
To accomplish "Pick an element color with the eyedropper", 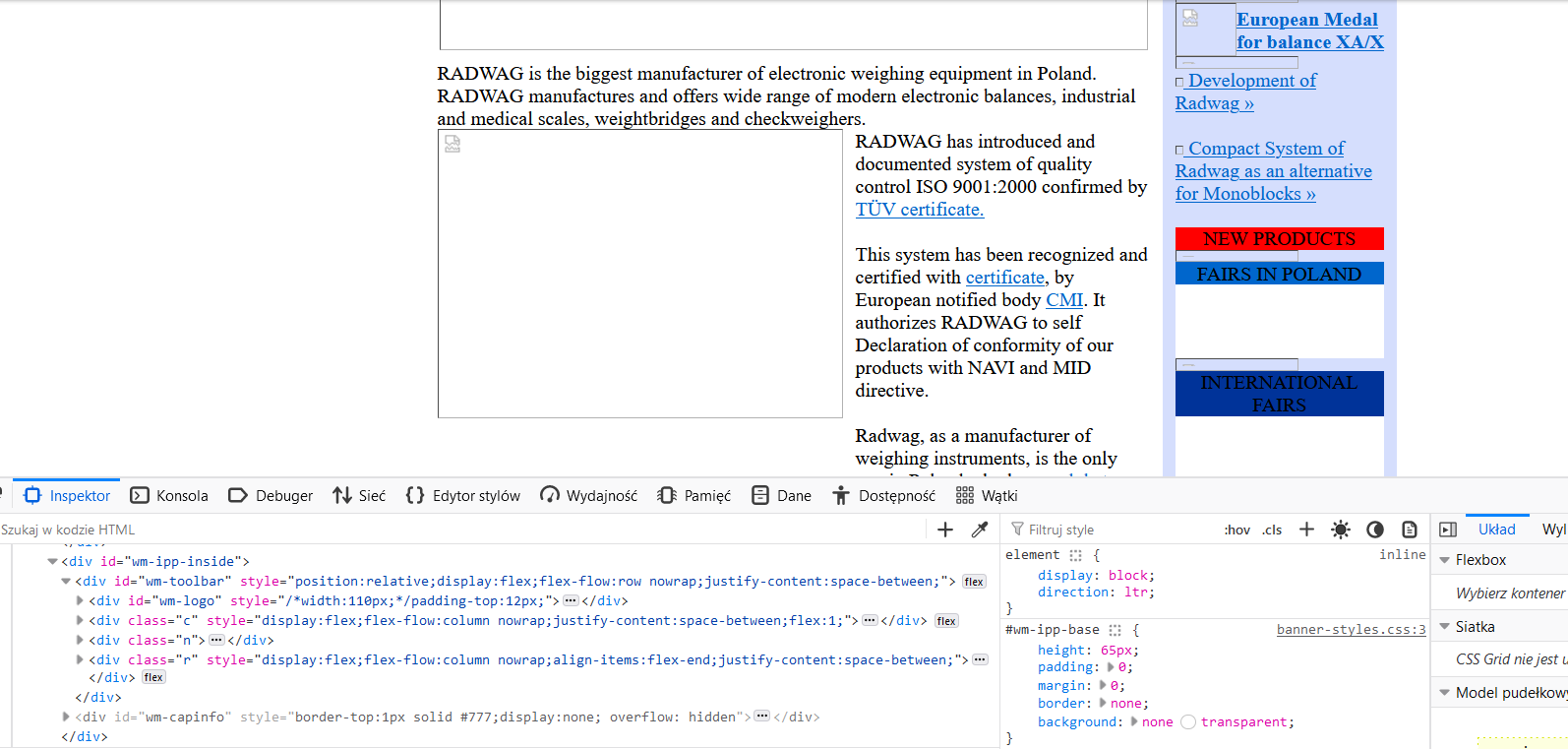I will tap(980, 530).
